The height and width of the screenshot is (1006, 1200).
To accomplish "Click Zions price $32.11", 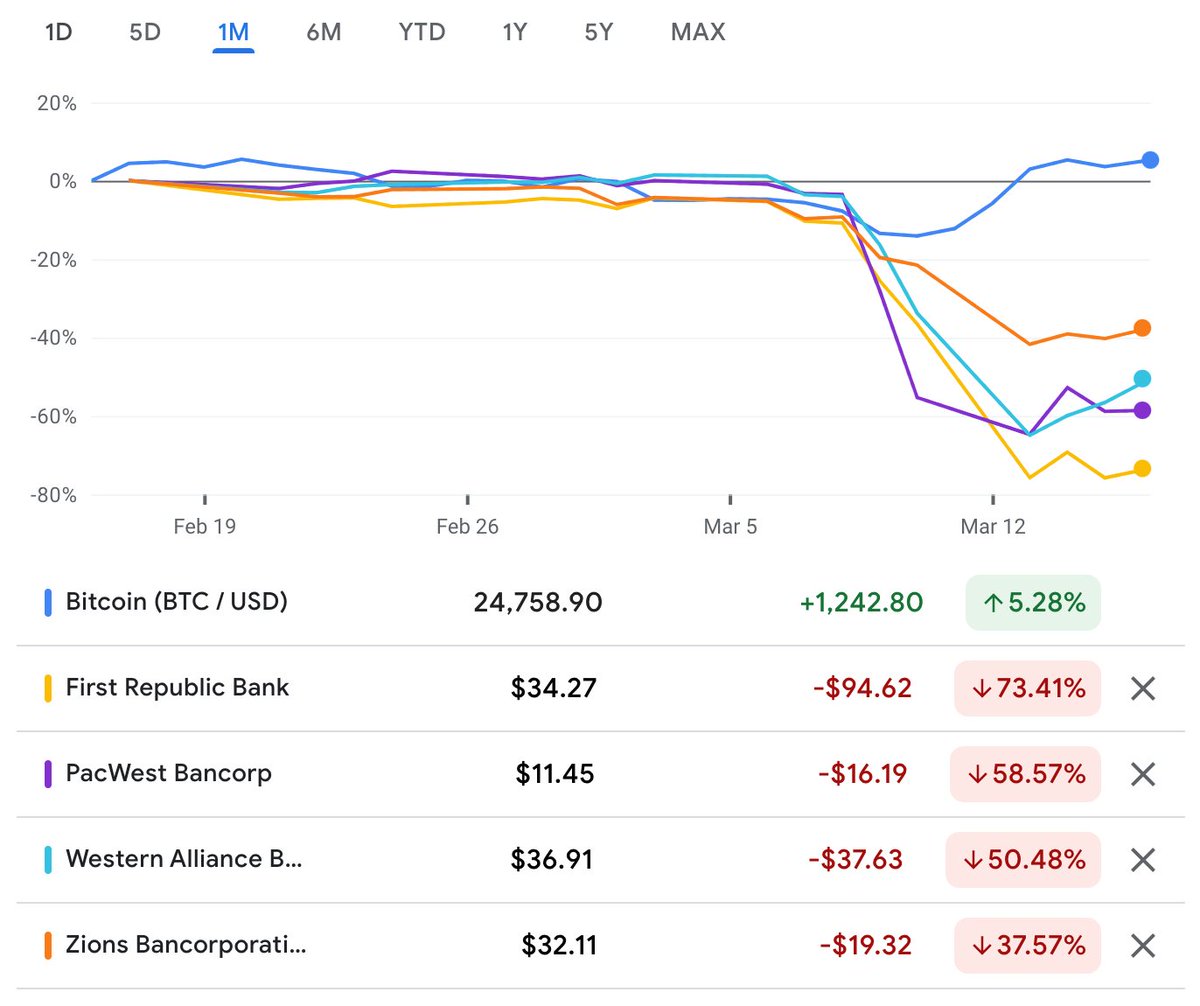I will (559, 946).
